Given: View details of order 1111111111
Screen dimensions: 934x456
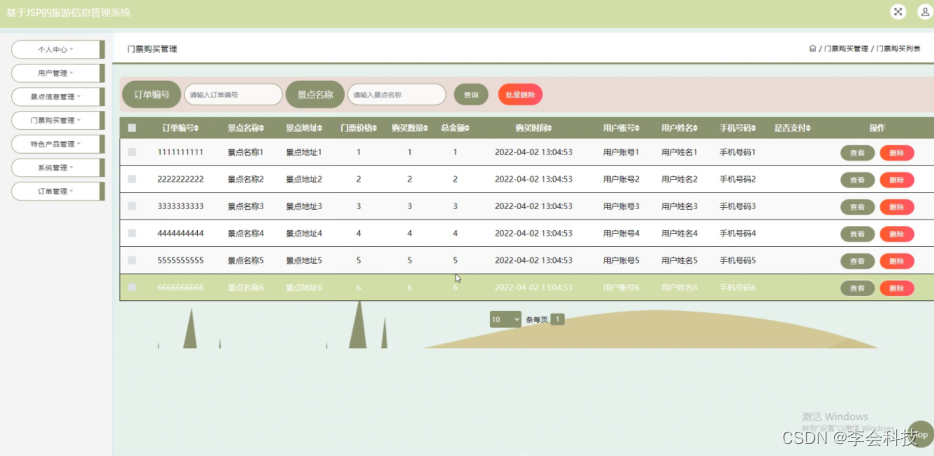Looking at the screenshot, I should coord(857,153).
